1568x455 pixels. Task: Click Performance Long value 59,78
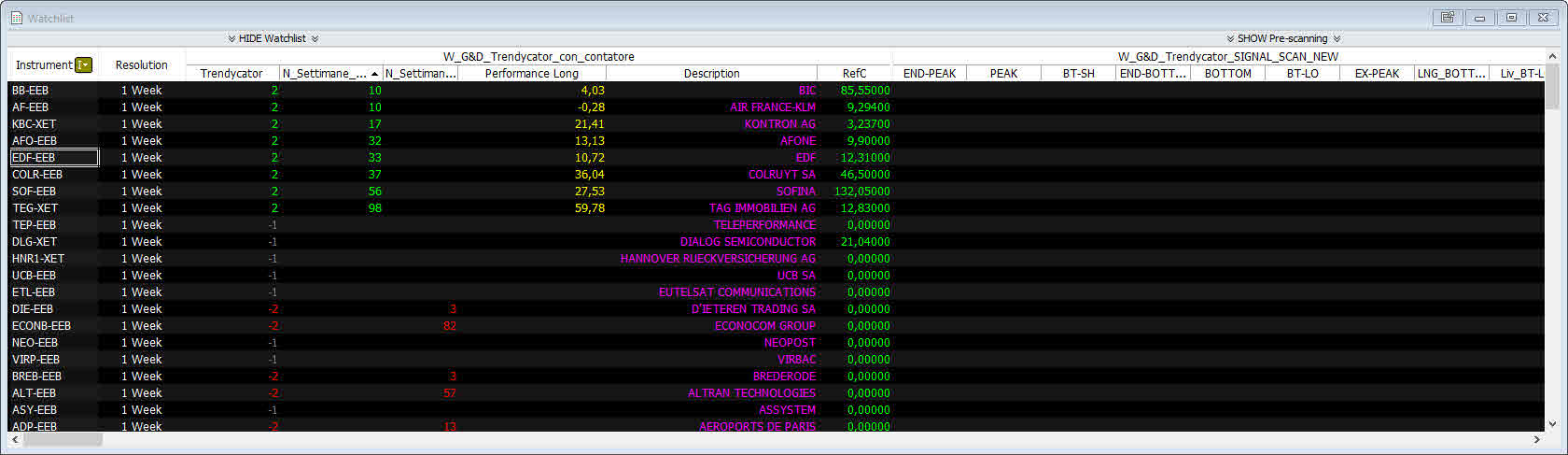point(590,208)
